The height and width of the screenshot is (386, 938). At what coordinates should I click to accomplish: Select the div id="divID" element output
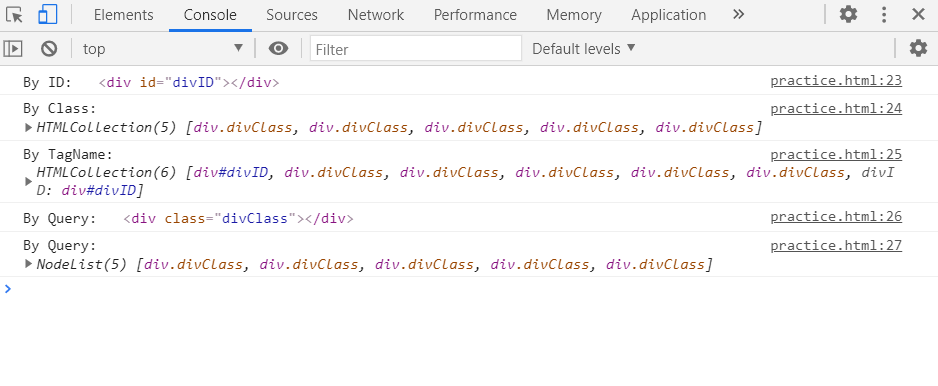pos(189,83)
